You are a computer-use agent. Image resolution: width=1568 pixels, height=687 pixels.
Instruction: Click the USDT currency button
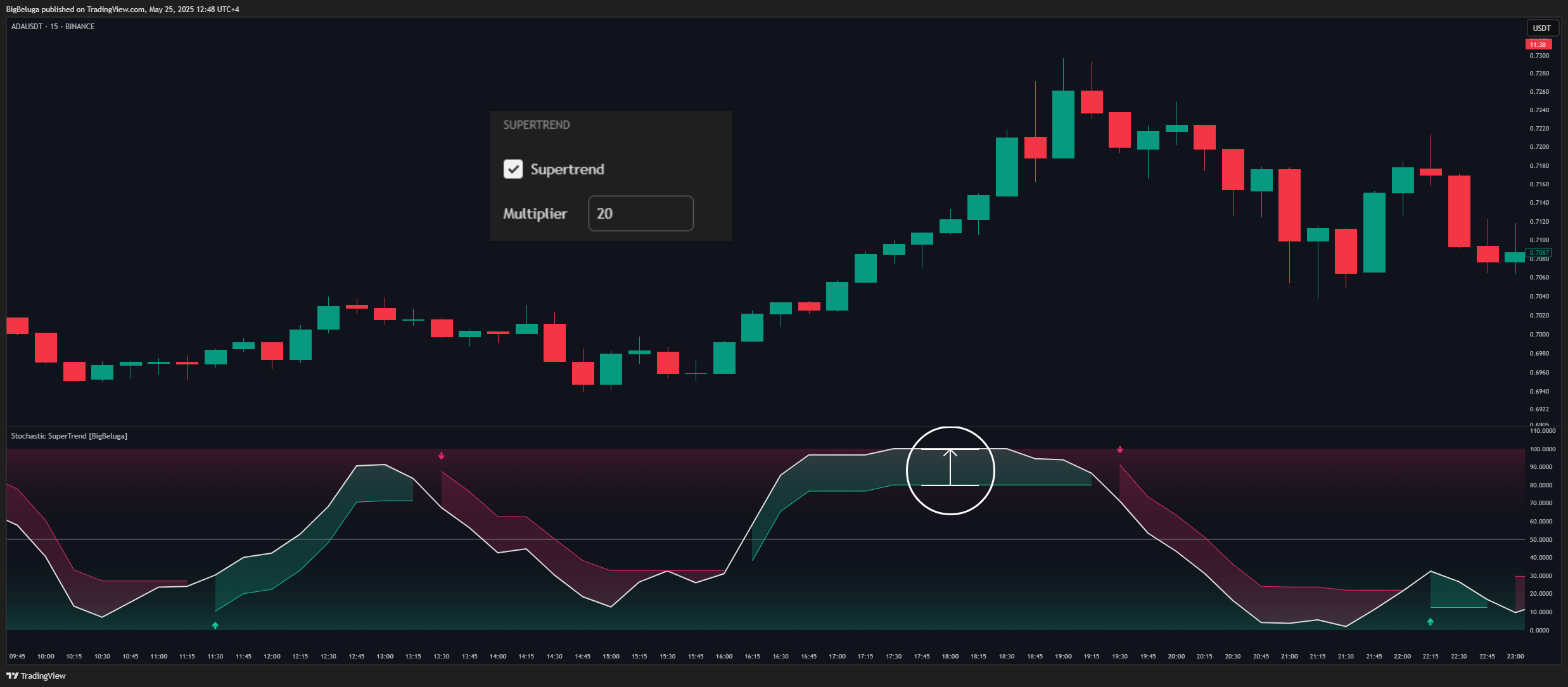1541,29
